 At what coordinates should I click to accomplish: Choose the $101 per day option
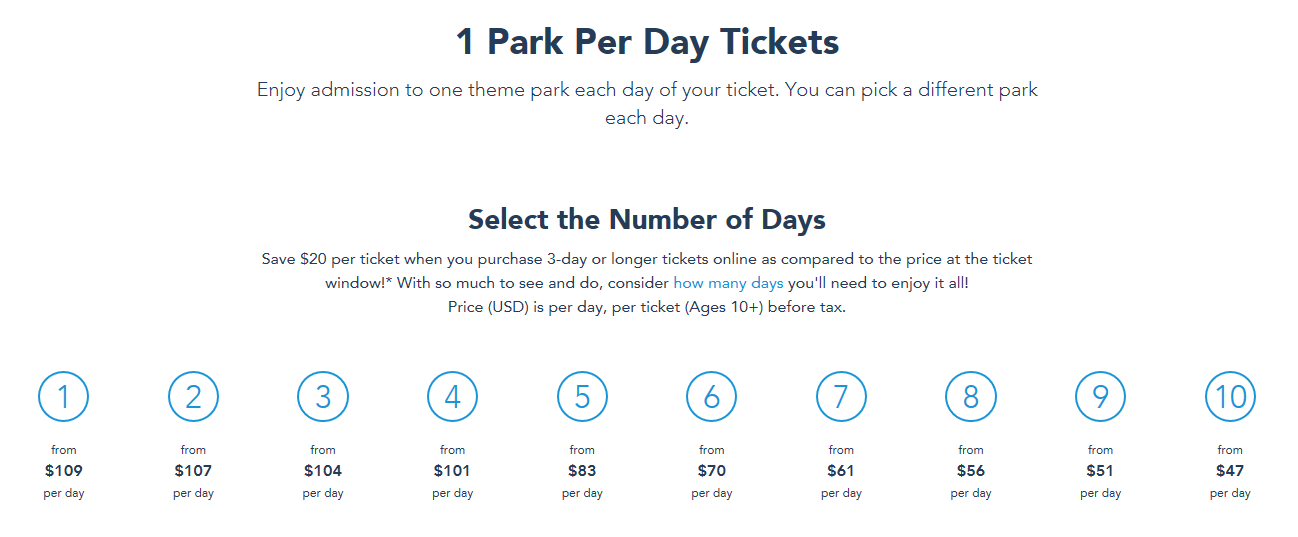[x=452, y=471]
